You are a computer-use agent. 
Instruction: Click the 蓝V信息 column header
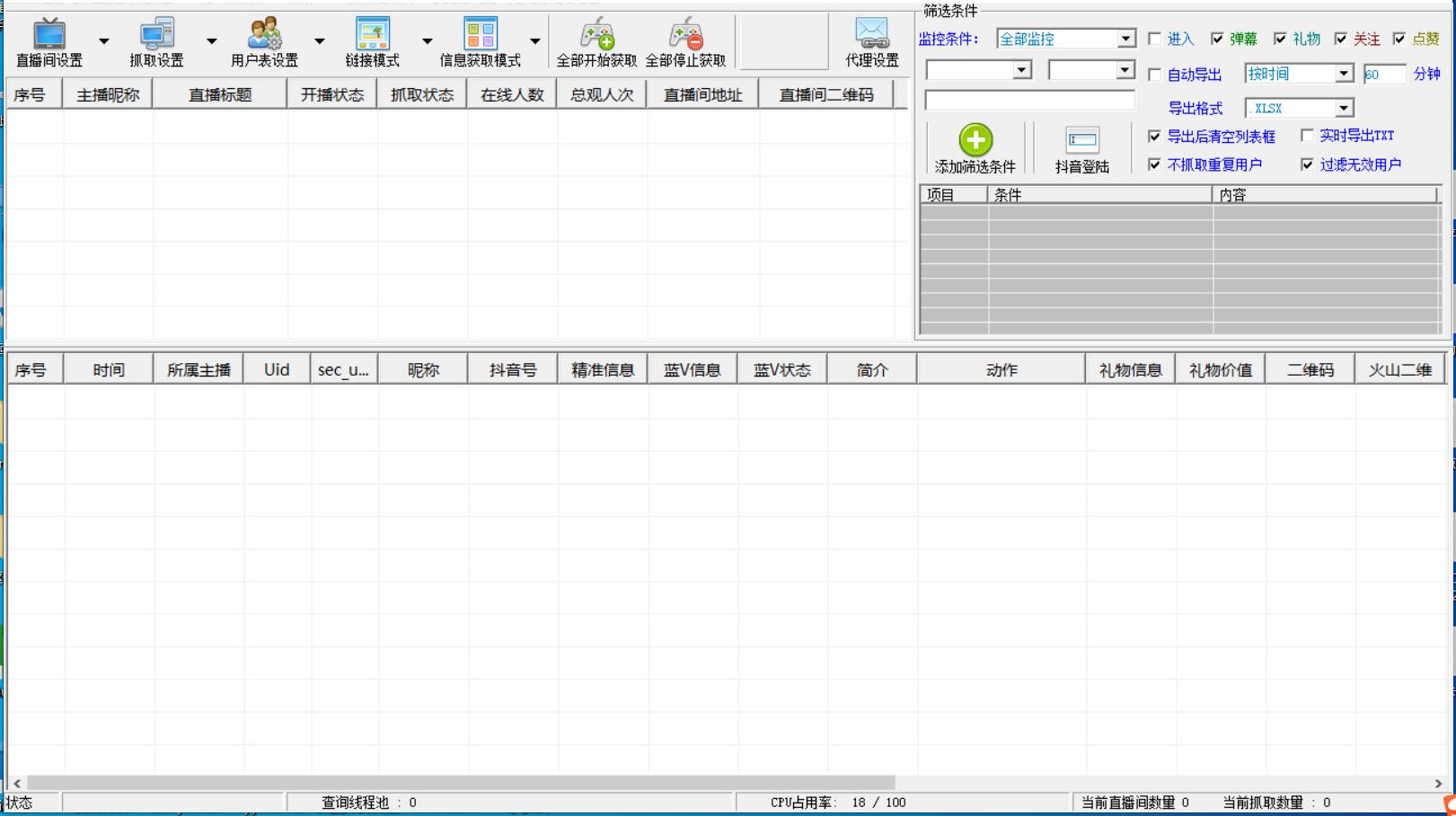coord(693,369)
